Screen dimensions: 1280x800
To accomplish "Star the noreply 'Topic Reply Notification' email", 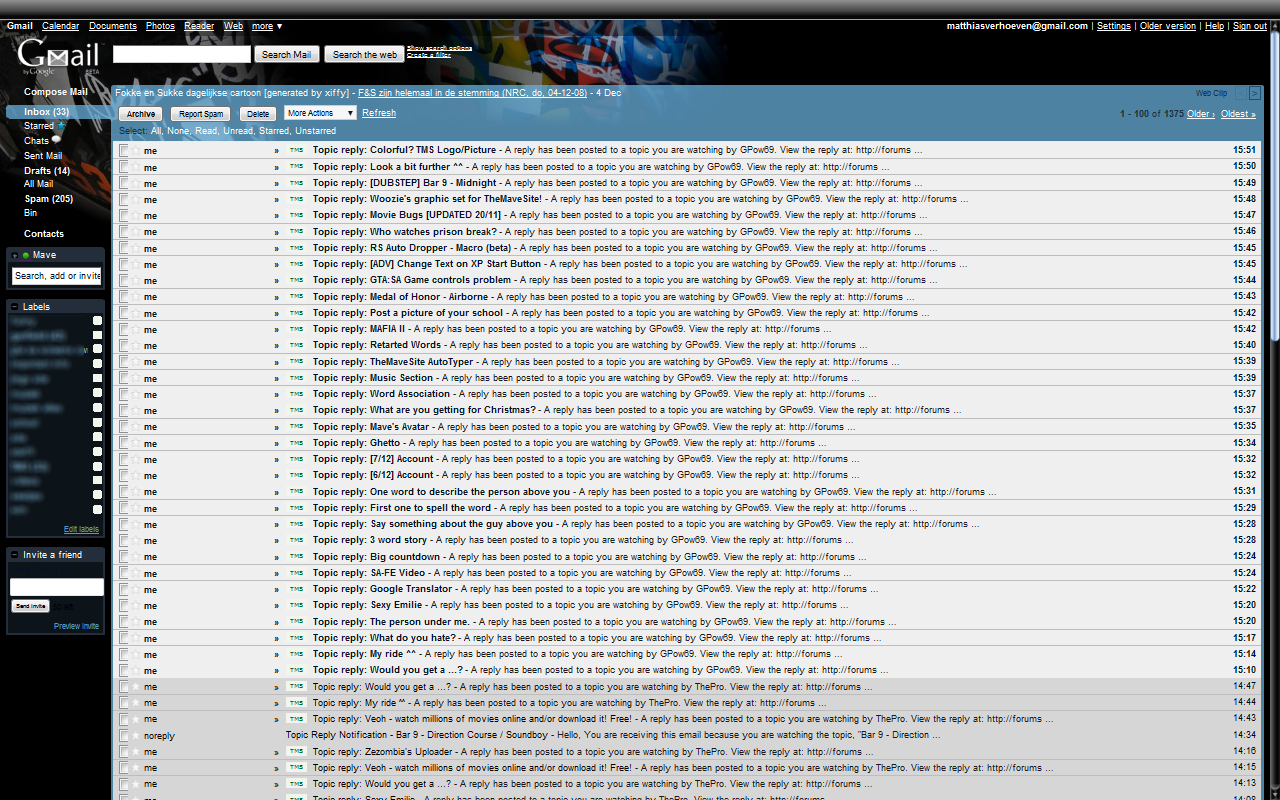I will tap(135, 735).
